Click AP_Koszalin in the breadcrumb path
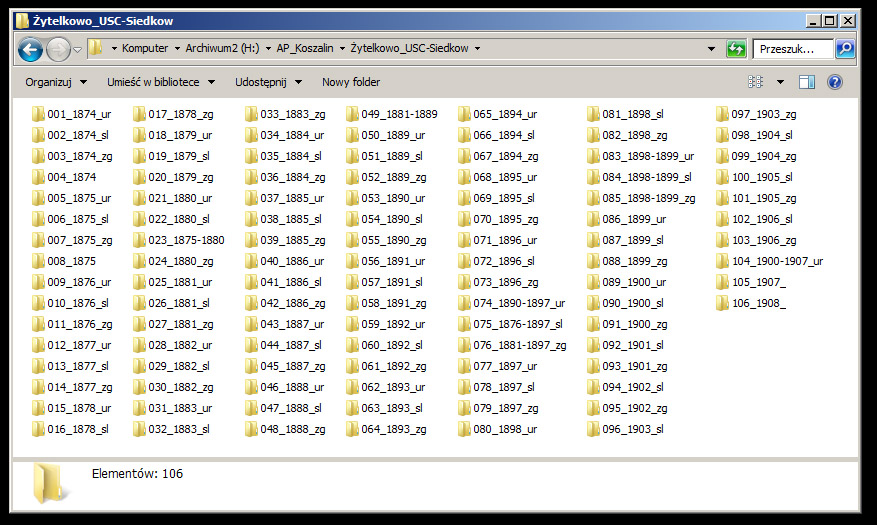This screenshot has height=525, width=877. [x=306, y=48]
